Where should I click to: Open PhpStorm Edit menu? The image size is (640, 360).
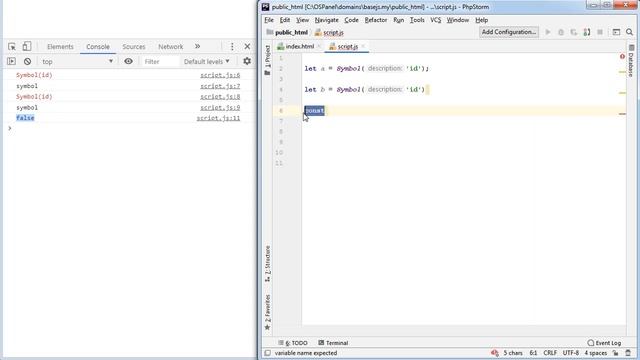pyautogui.click(x=284, y=20)
